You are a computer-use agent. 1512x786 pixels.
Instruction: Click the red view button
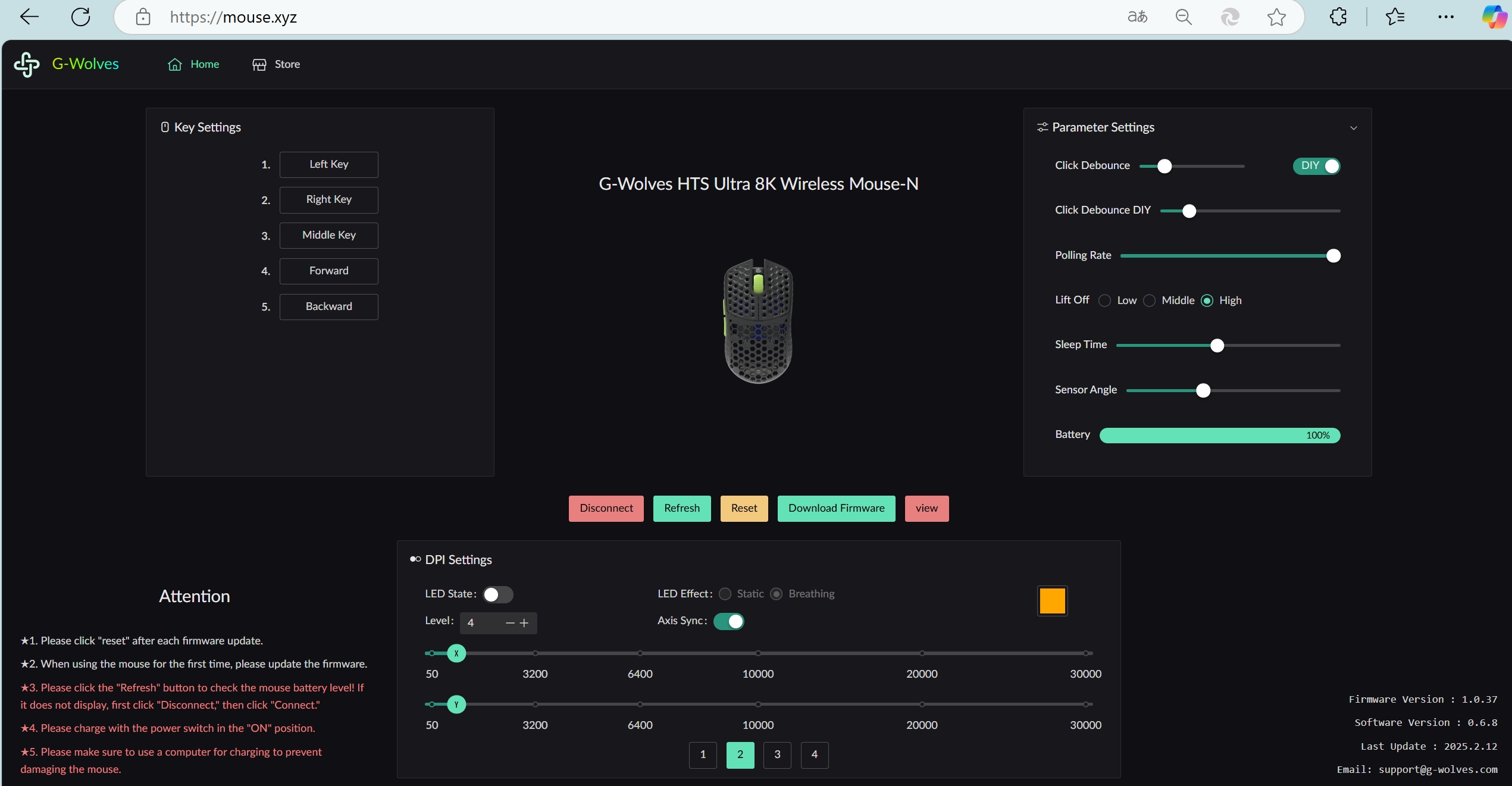pos(926,508)
